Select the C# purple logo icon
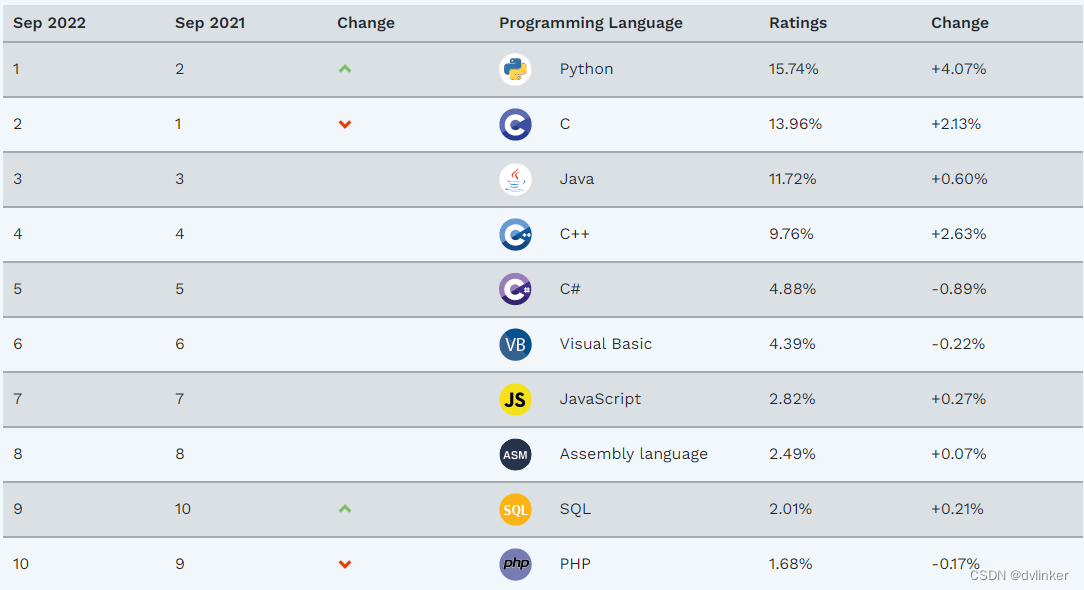1084x590 pixels. (x=515, y=289)
